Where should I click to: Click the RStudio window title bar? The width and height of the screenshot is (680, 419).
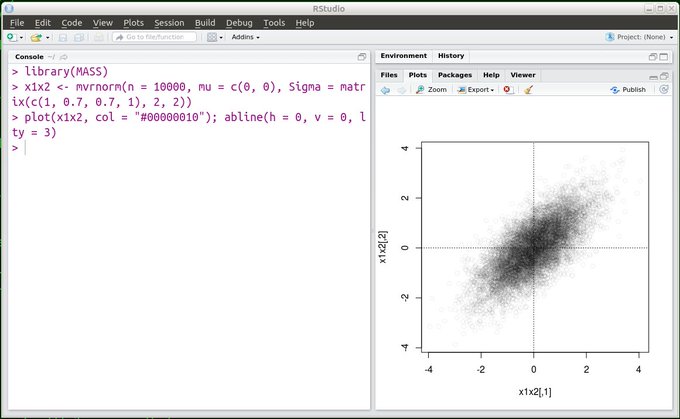(328, 9)
